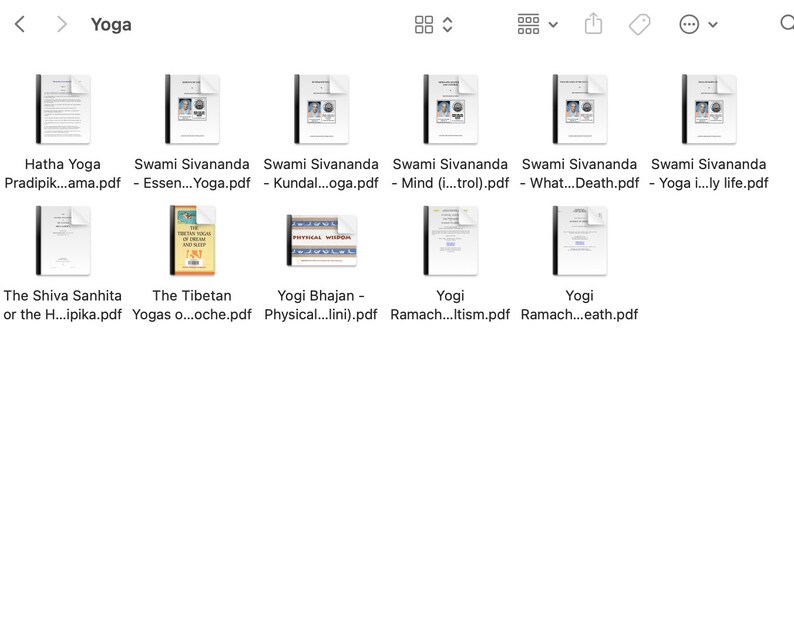The width and height of the screenshot is (794, 628).
Task: Click filename 'Hatha Yoga Pradipik...ama.pdf'
Action: point(63,173)
